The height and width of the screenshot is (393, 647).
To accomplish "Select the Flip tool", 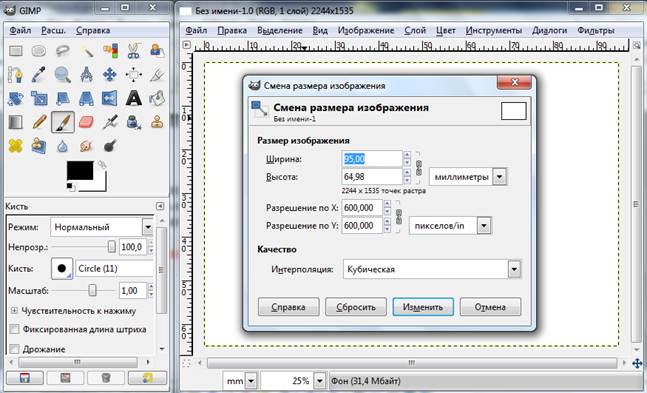I will pos(110,99).
